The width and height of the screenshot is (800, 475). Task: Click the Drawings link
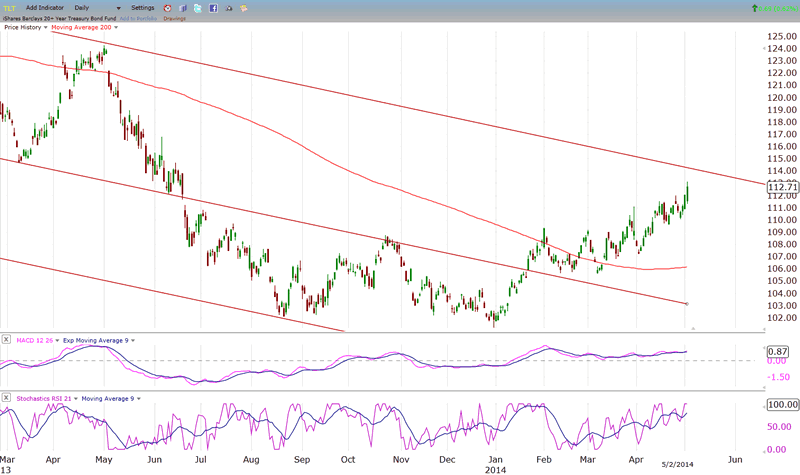175,19
